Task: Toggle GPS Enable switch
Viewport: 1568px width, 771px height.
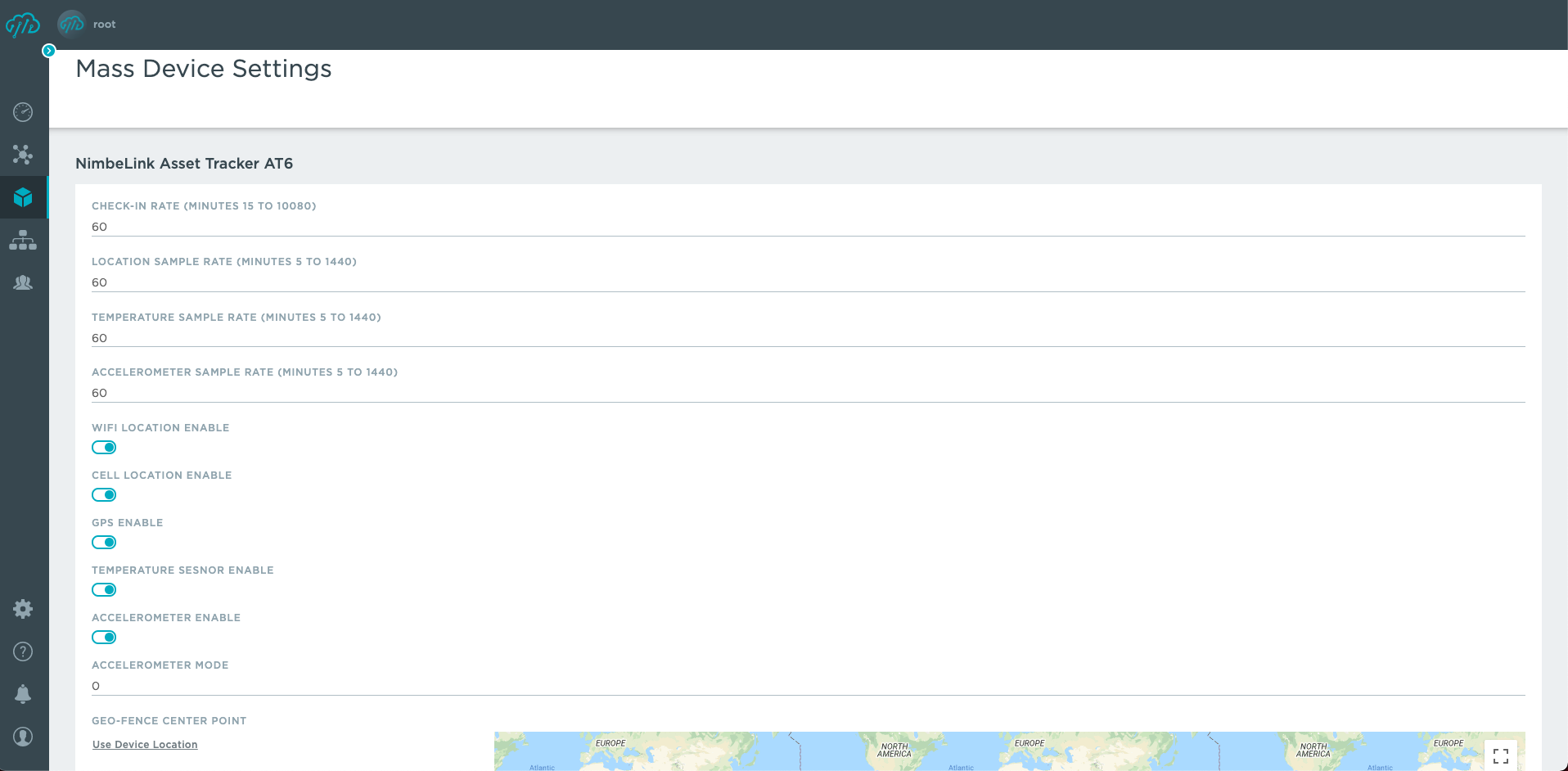Action: pyautogui.click(x=104, y=543)
